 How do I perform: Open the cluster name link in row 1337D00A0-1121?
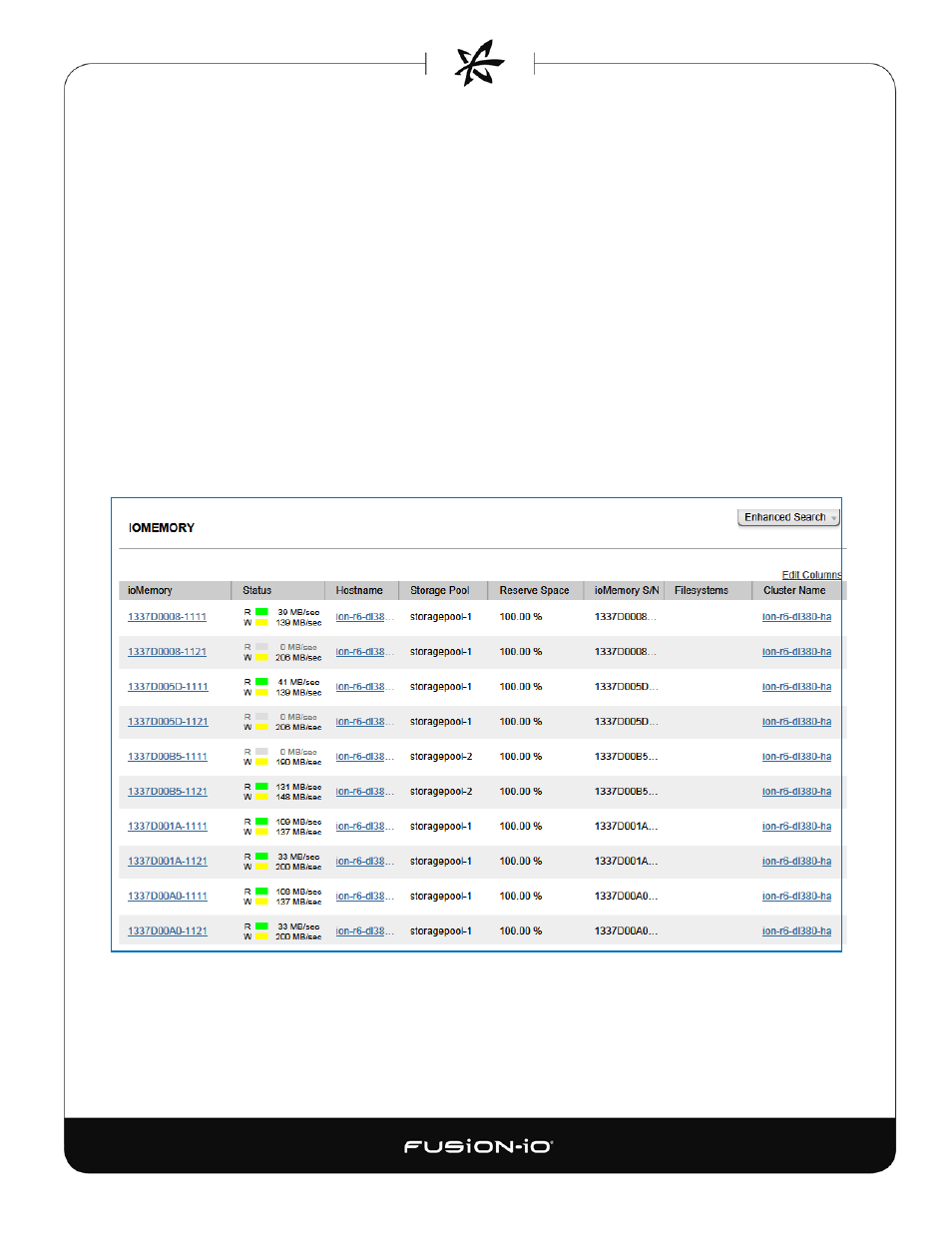coord(796,931)
